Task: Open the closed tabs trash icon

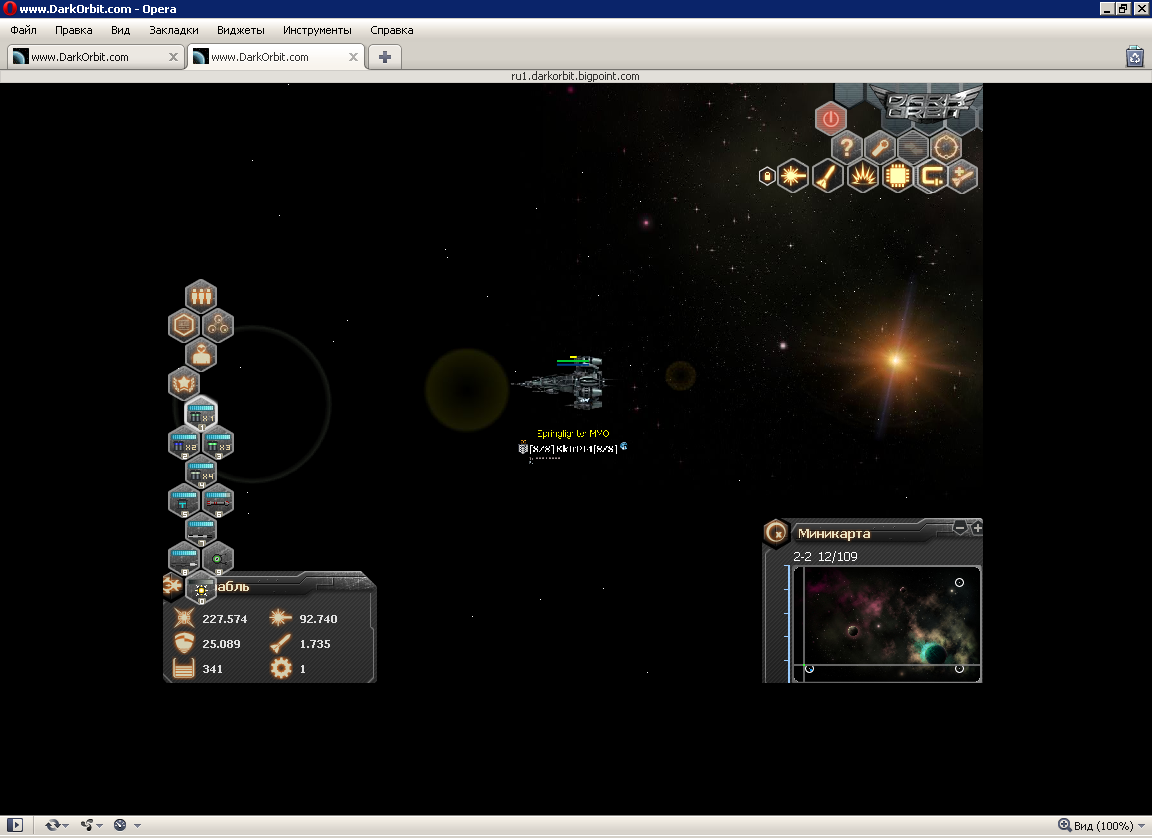Action: [x=1134, y=57]
